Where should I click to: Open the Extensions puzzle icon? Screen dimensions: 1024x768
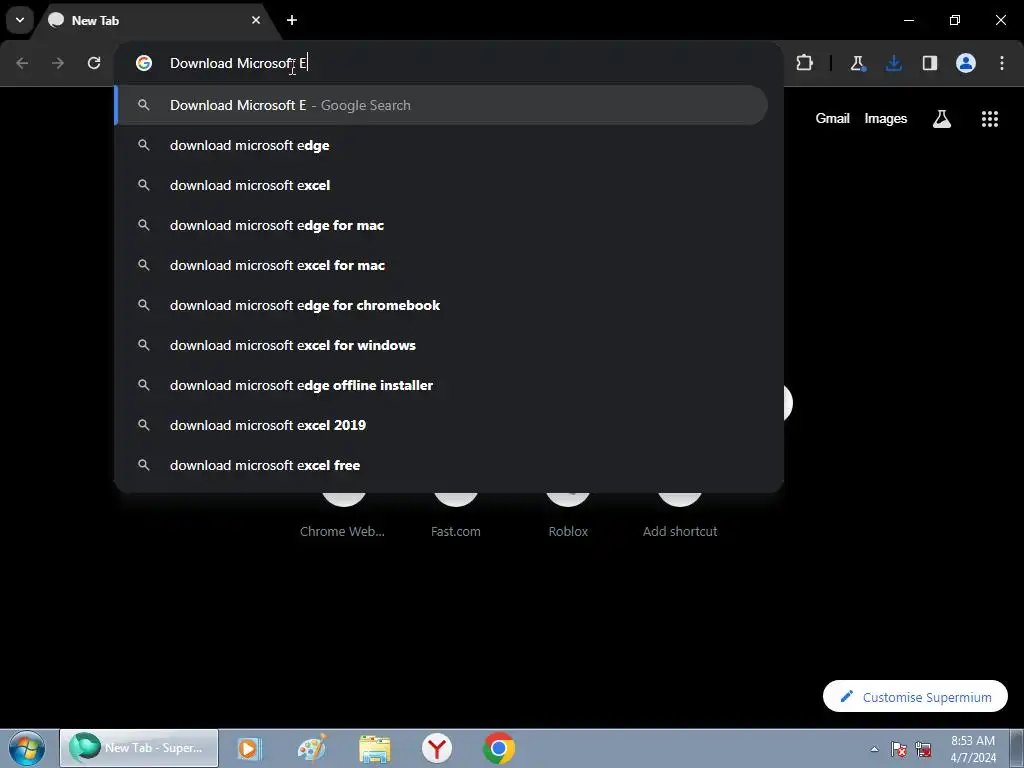coord(805,63)
